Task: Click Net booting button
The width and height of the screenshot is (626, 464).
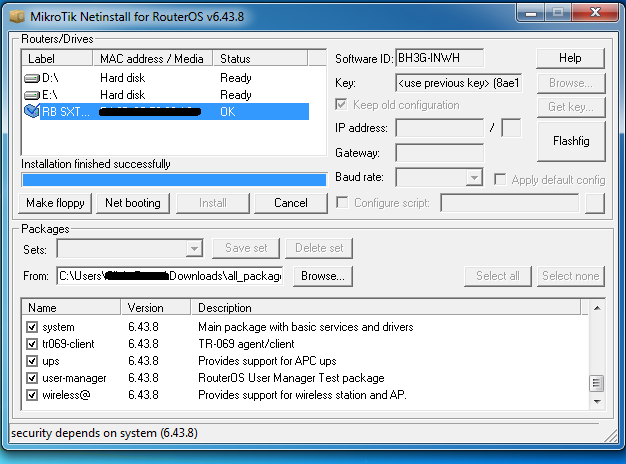Action: pyautogui.click(x=133, y=203)
